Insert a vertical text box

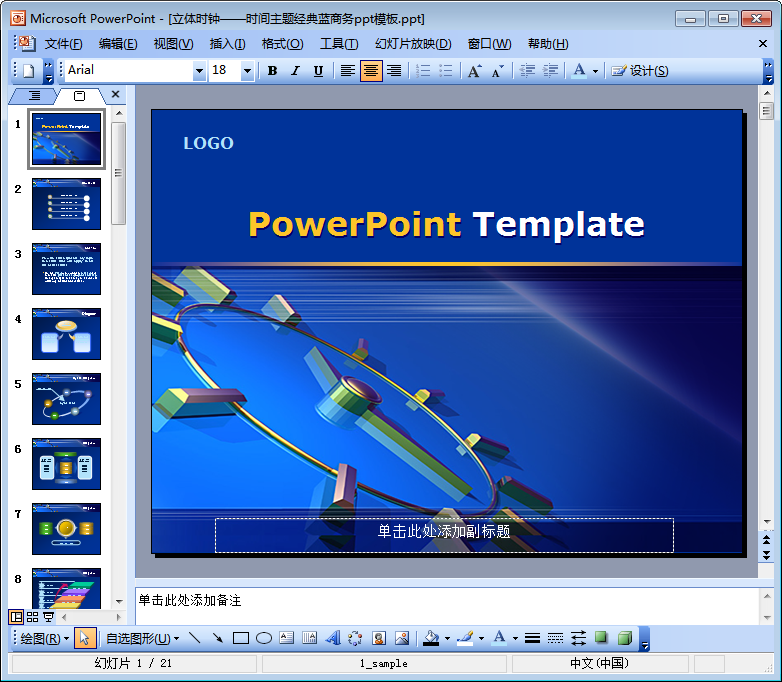point(309,638)
